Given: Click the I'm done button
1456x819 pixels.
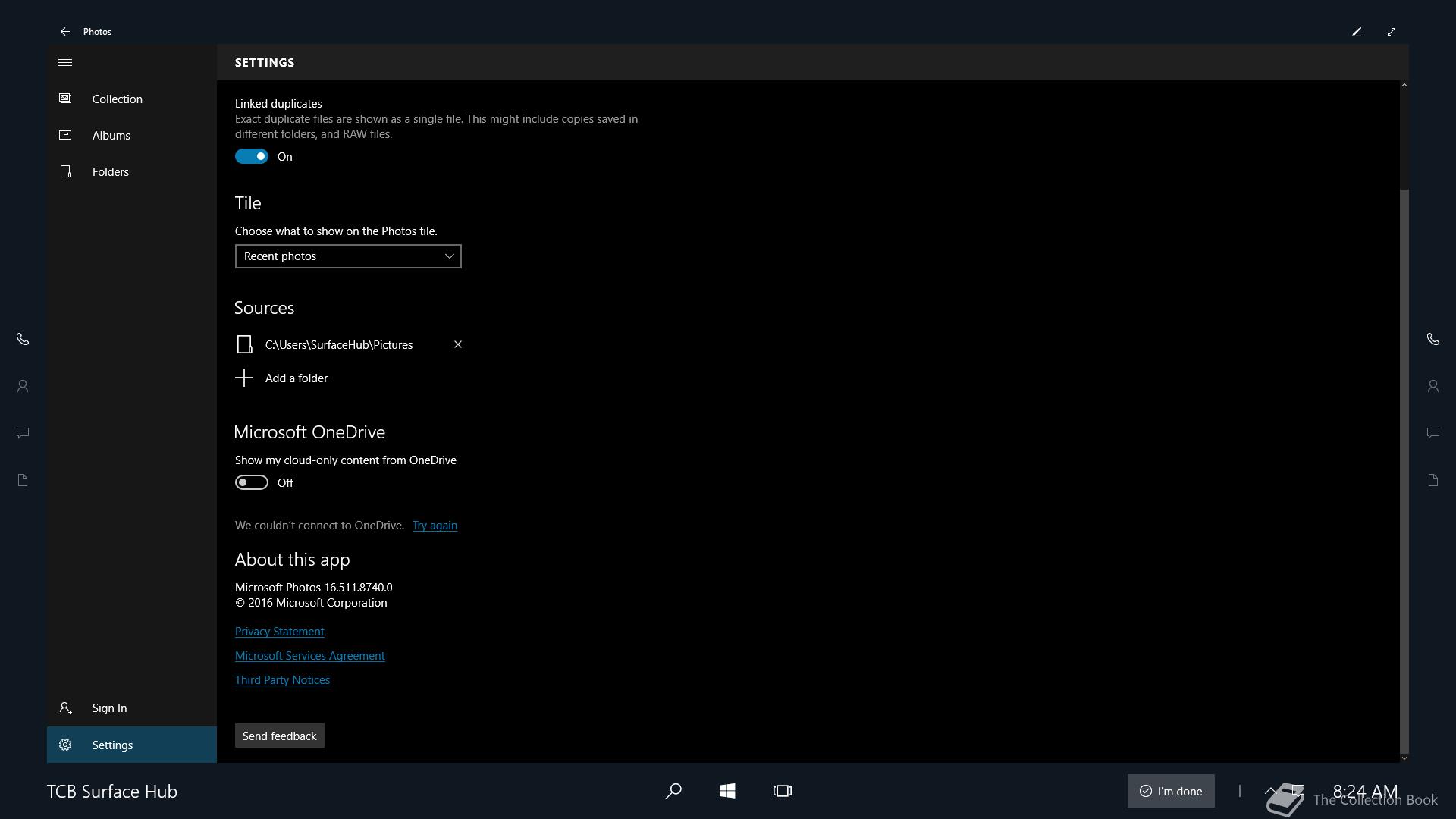Looking at the screenshot, I should point(1171,791).
